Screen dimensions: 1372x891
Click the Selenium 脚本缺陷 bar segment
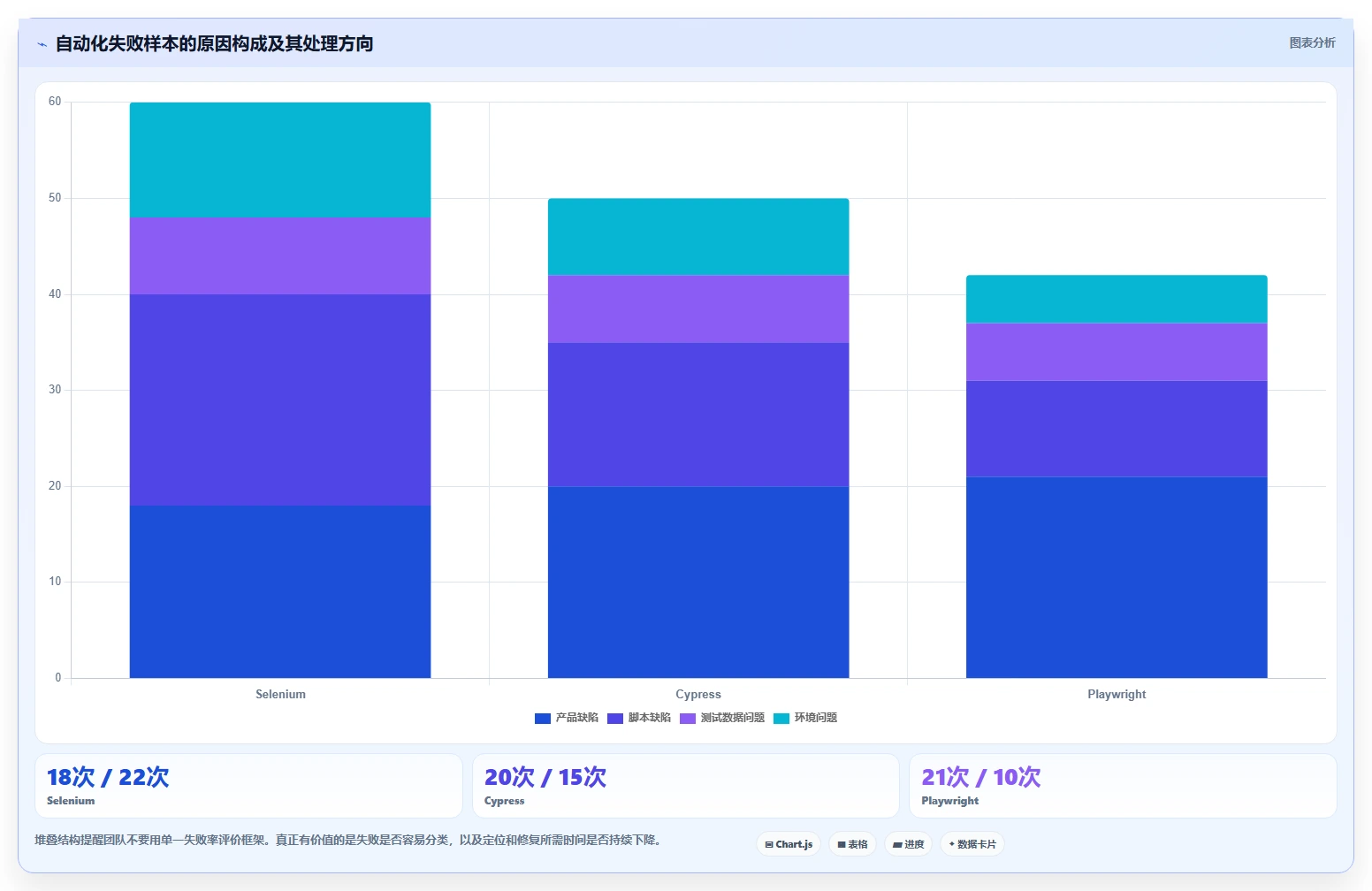coord(280,400)
